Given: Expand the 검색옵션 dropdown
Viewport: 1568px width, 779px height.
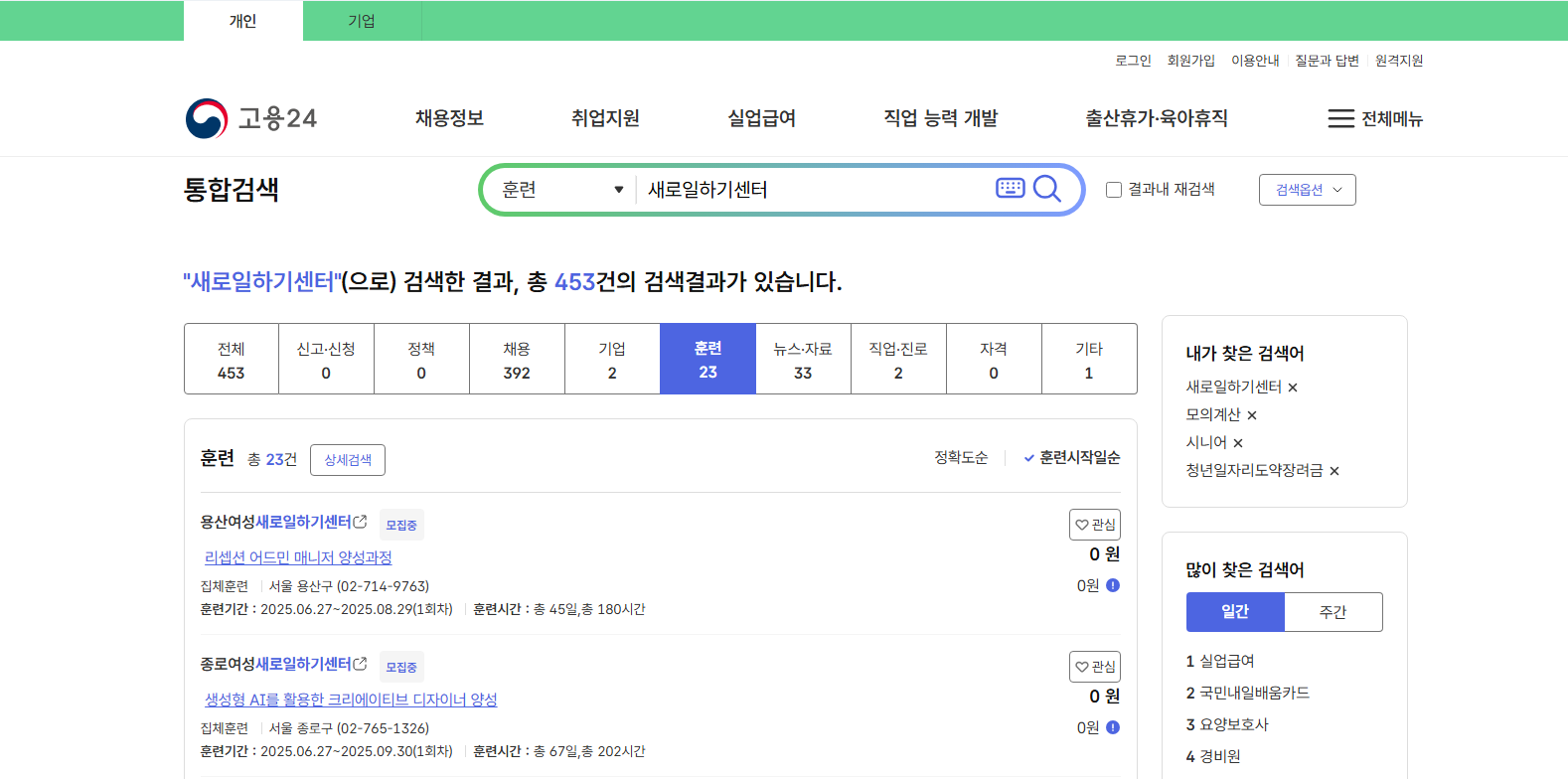Looking at the screenshot, I should [x=1308, y=190].
